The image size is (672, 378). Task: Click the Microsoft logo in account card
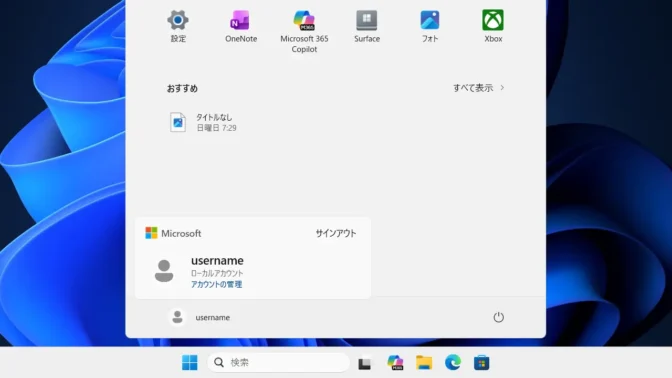pyautogui.click(x=151, y=233)
